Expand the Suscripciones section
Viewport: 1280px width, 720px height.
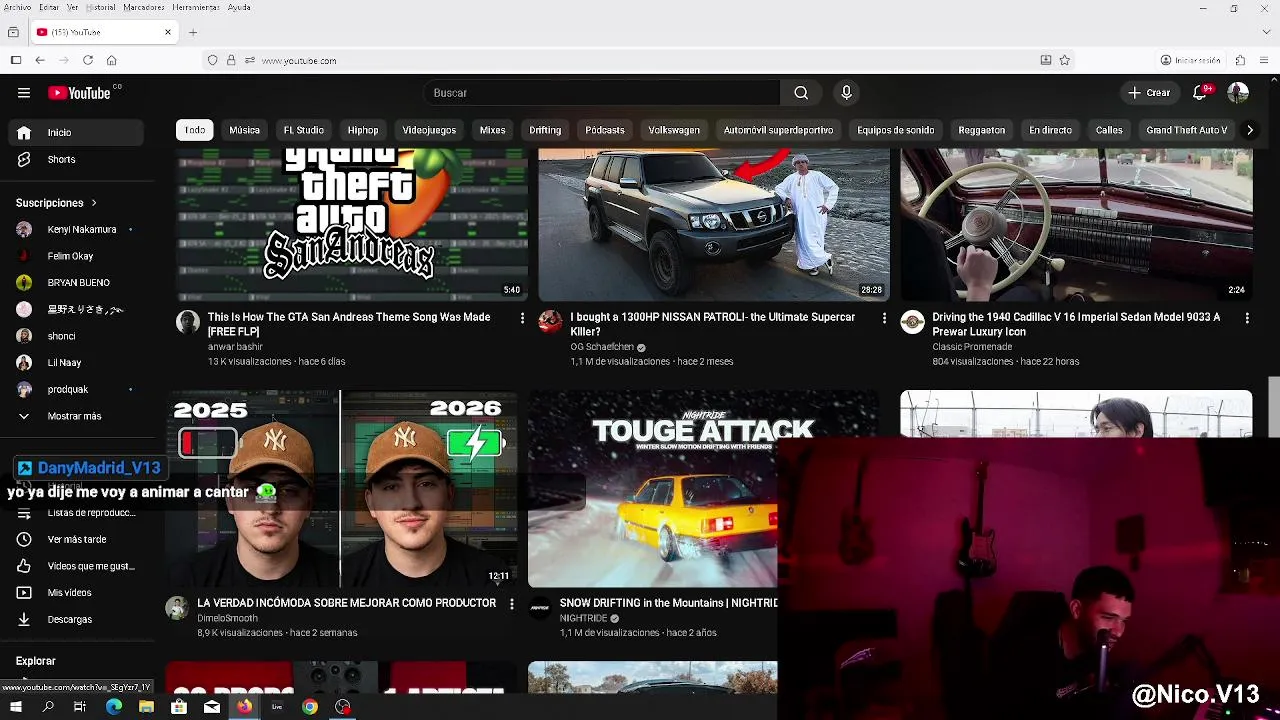pyautogui.click(x=57, y=203)
